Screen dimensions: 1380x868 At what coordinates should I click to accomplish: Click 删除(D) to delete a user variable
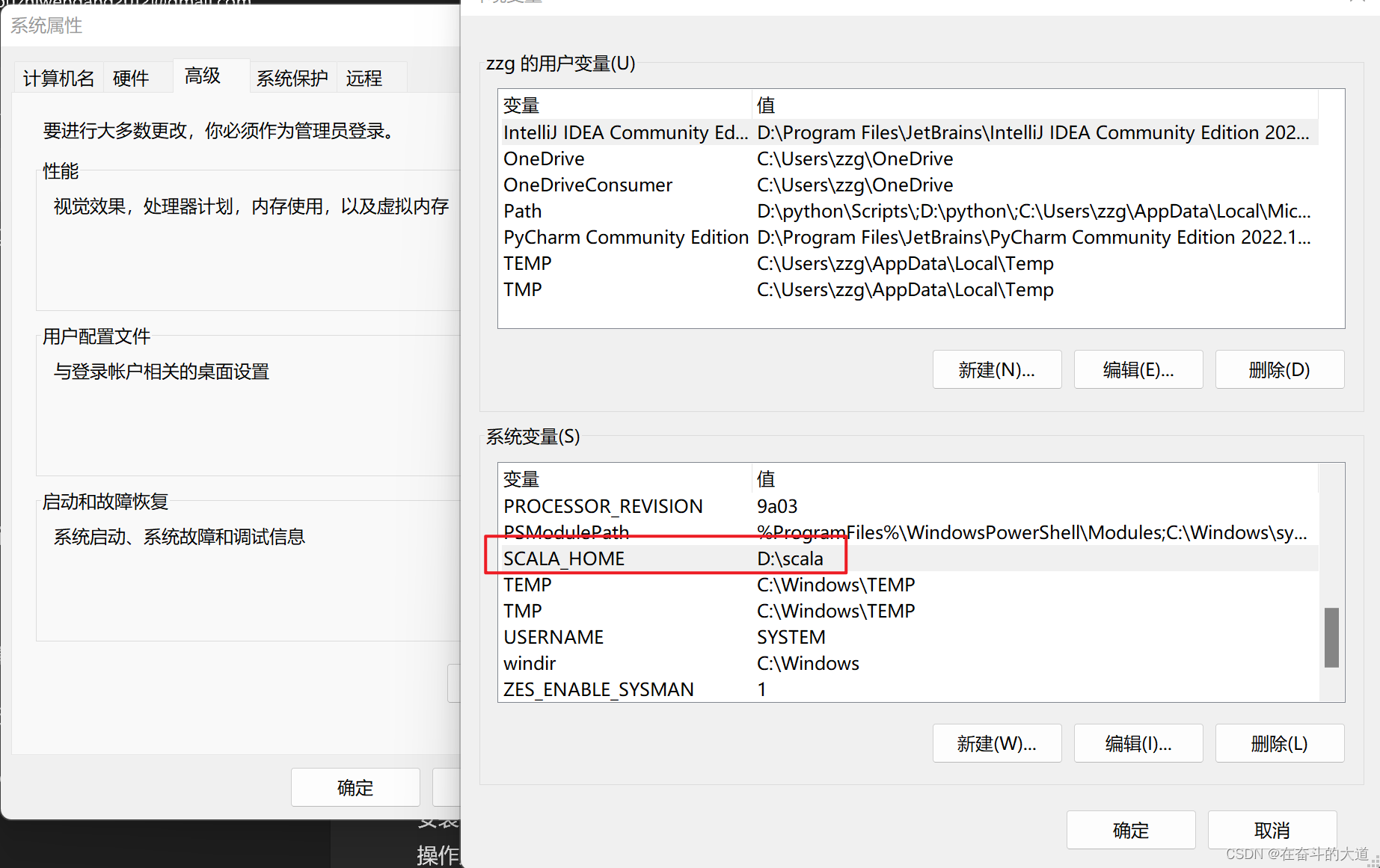pyautogui.click(x=1279, y=369)
